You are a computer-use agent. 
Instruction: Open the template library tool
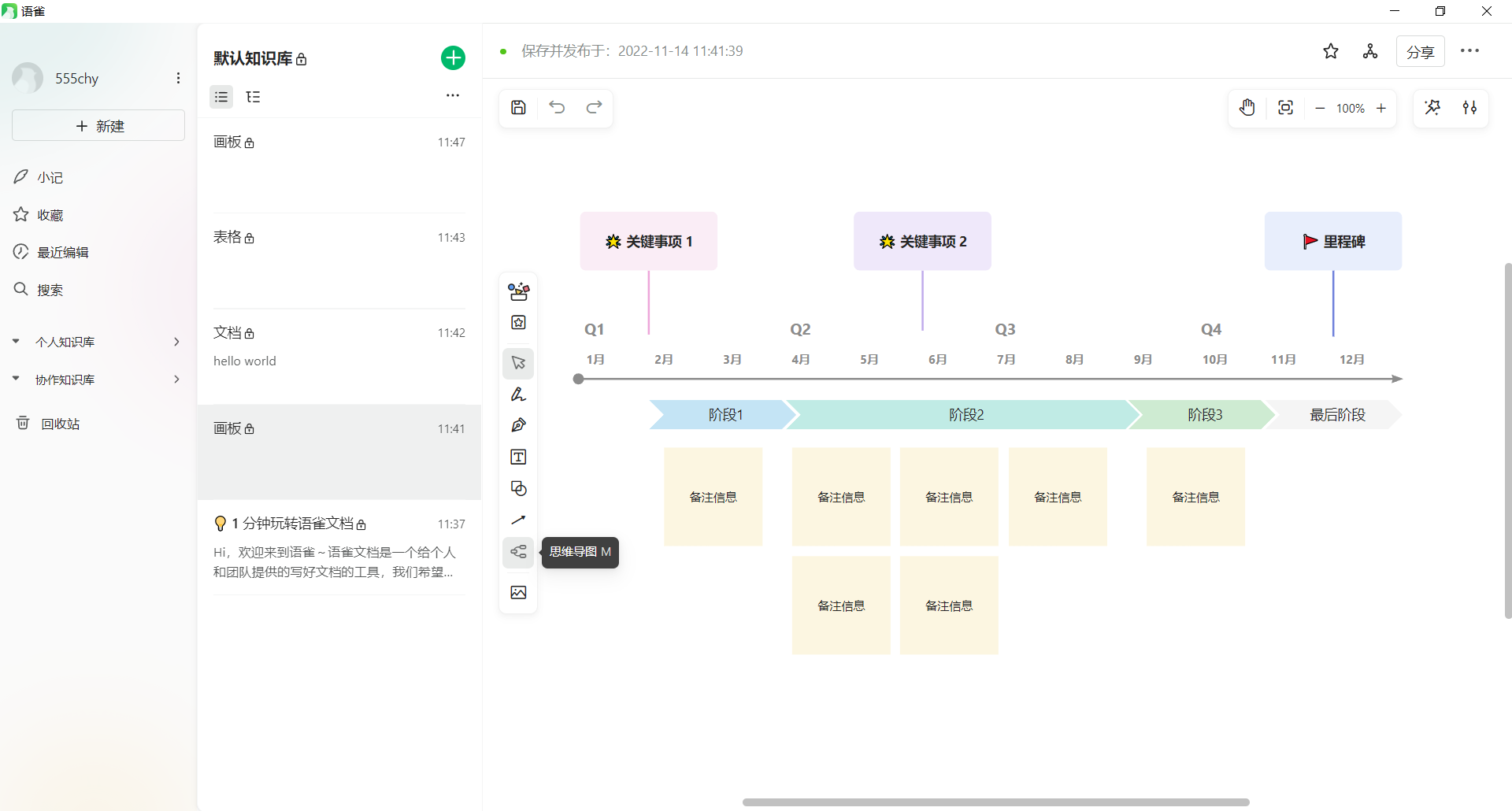(x=518, y=292)
